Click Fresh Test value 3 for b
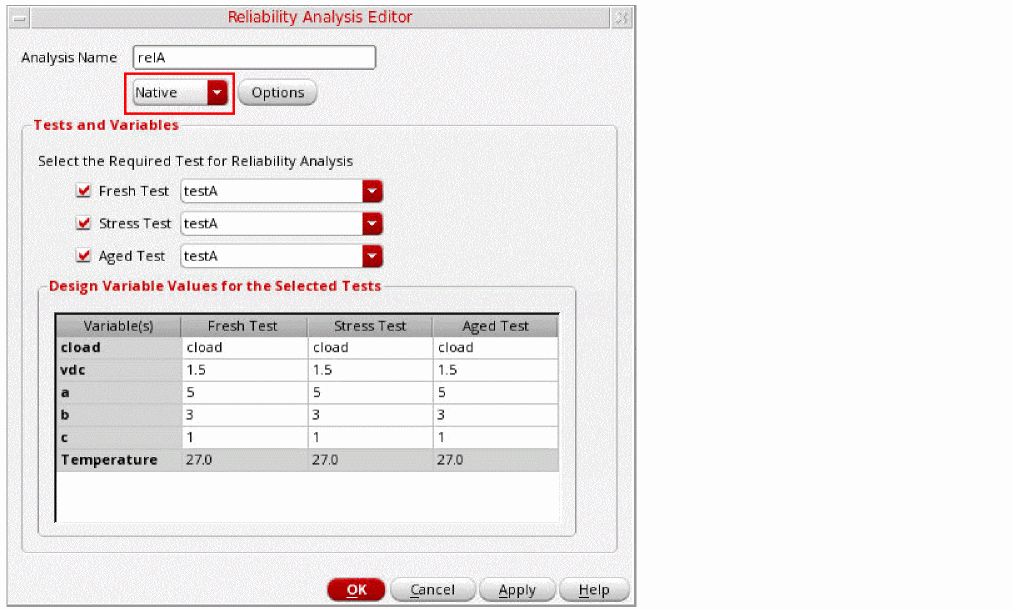Image resolution: width=1013 pixels, height=610 pixels. (244, 415)
